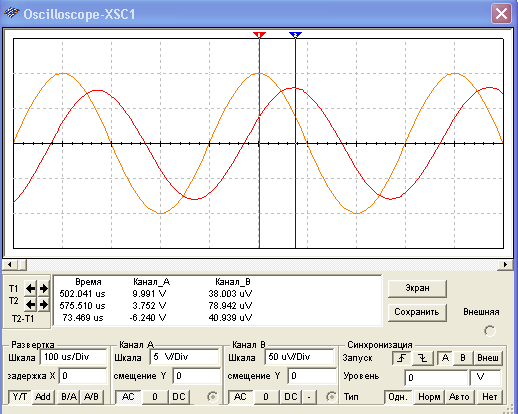The image size is (518, 414).
Task: Set Channel B coupling to DC
Action: (290, 397)
